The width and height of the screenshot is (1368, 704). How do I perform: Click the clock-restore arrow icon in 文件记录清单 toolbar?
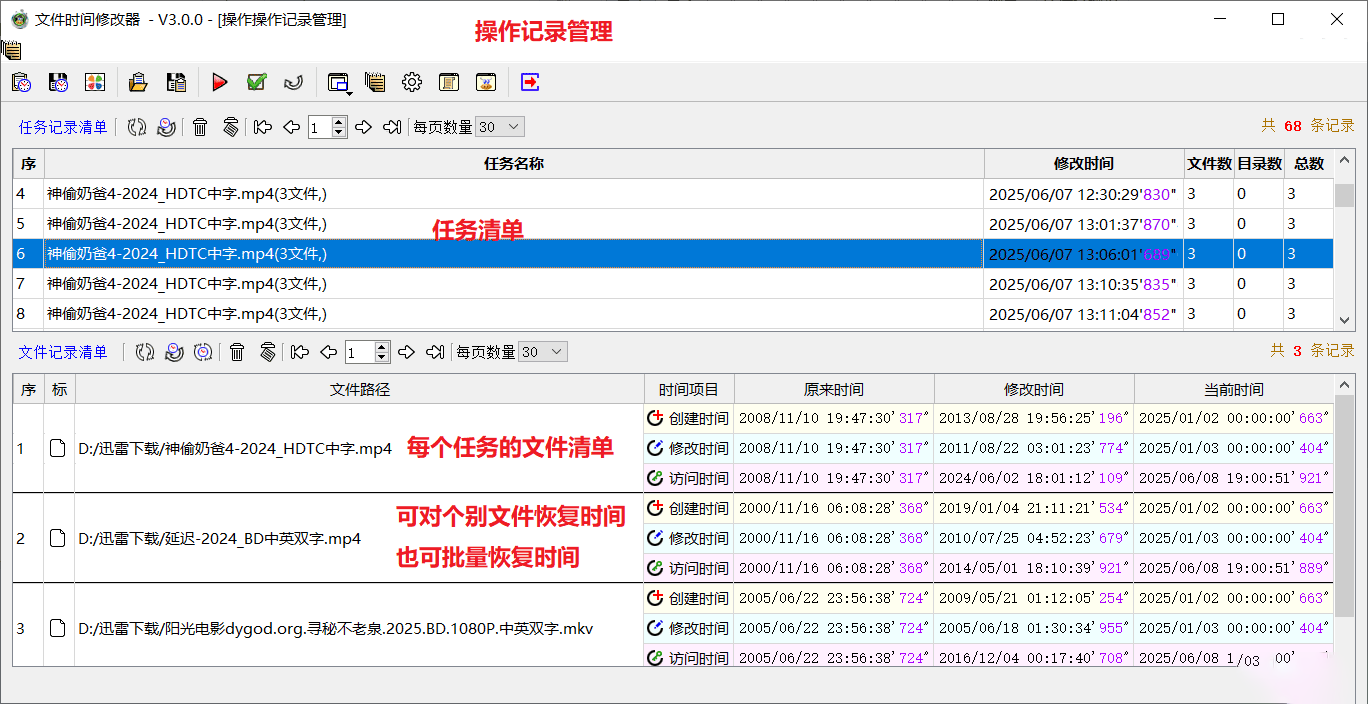coord(174,352)
